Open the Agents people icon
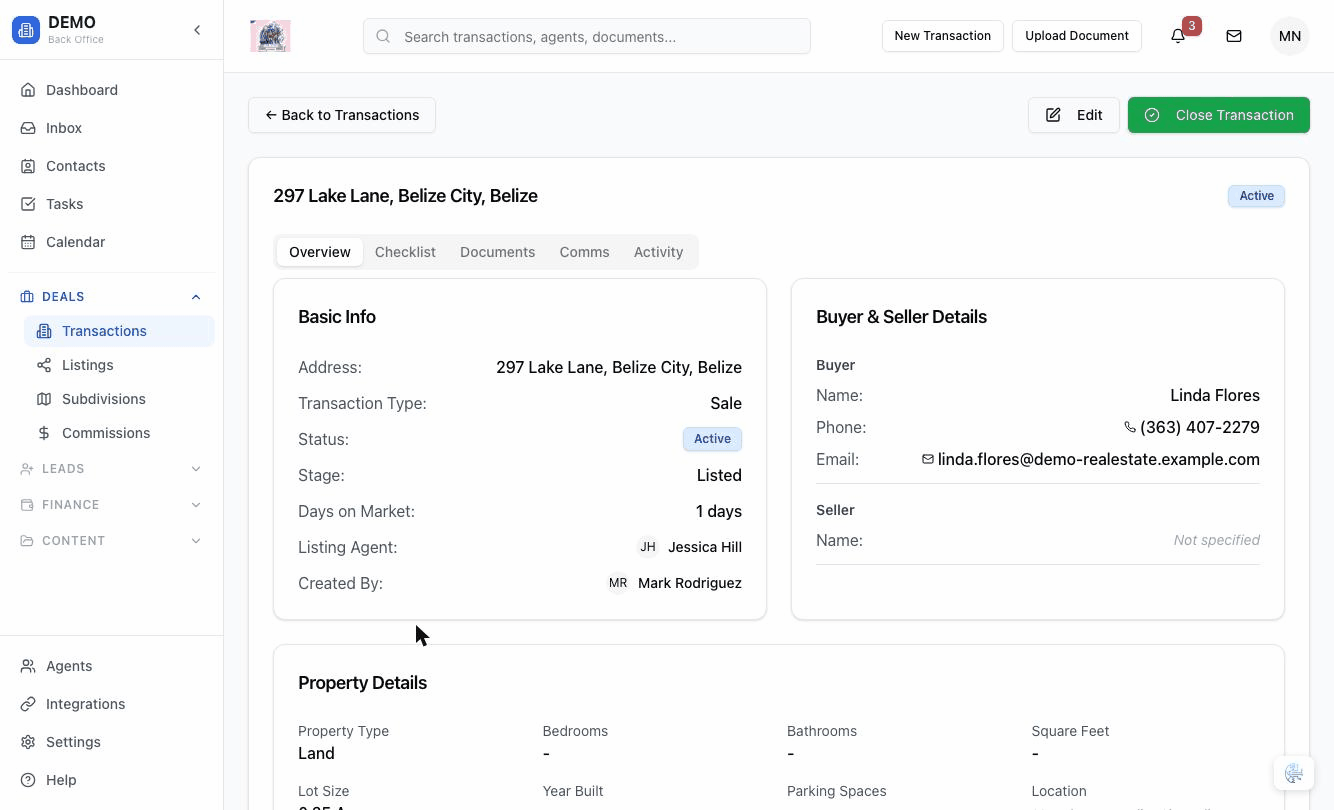The height and width of the screenshot is (810, 1334). point(28,666)
